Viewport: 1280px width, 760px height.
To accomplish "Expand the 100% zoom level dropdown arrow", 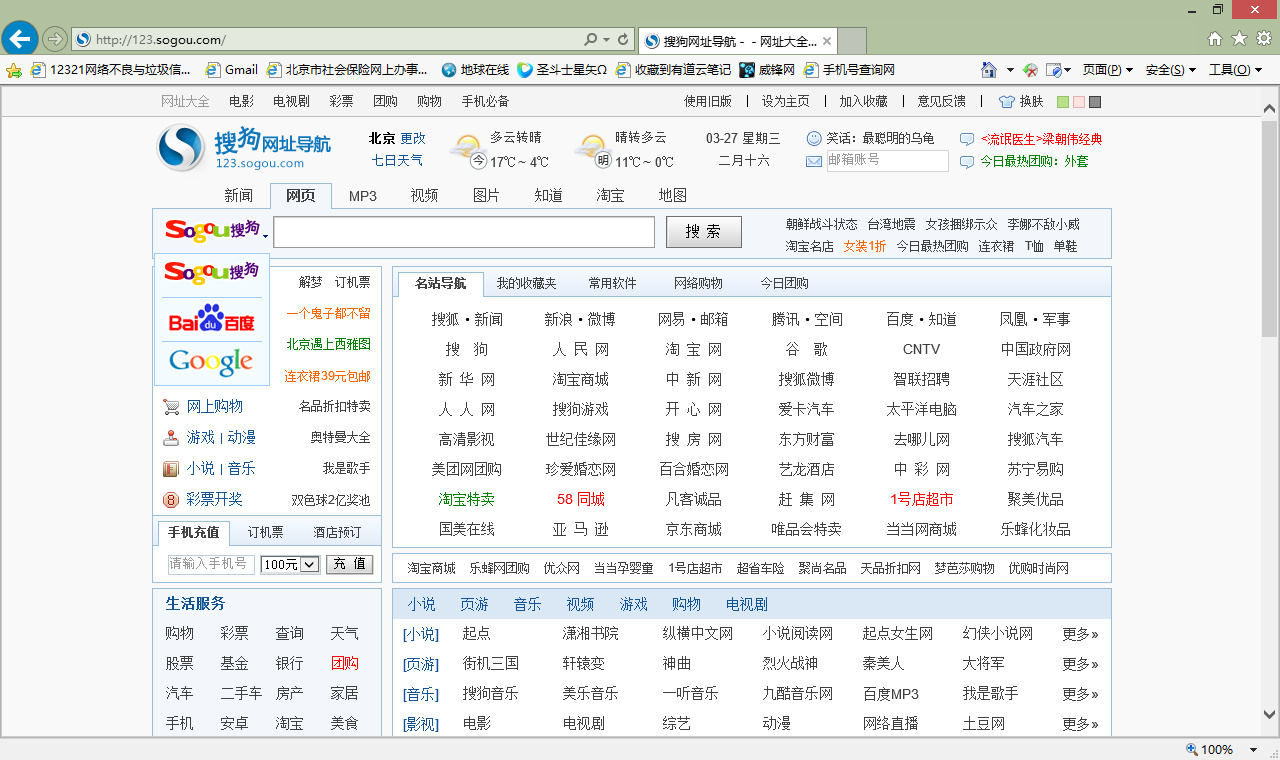I will (1255, 749).
